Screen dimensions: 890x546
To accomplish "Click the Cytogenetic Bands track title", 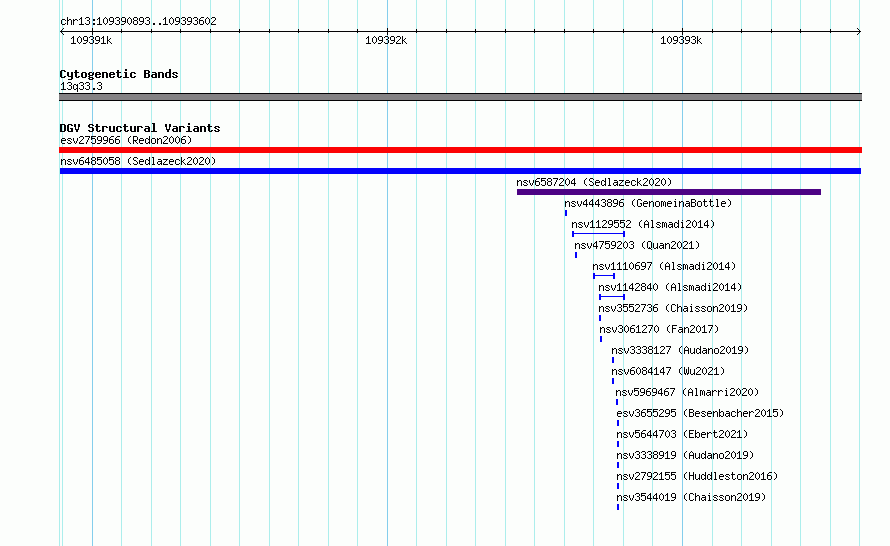I will coord(119,74).
